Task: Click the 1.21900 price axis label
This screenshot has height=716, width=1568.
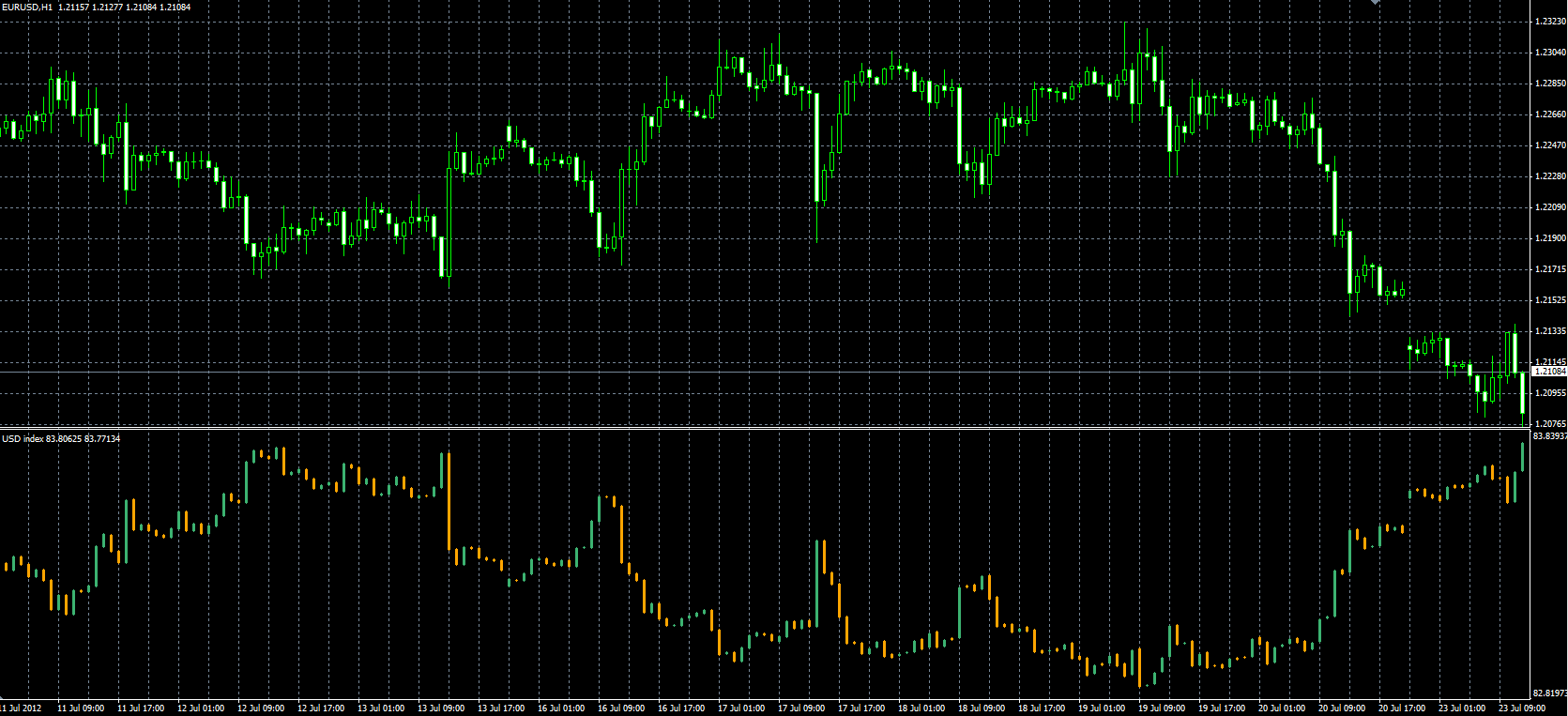Action: click(x=1550, y=238)
